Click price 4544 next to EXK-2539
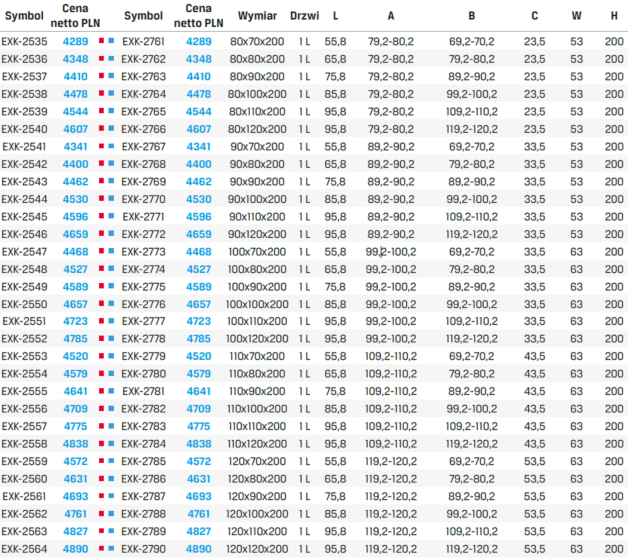 (75, 111)
